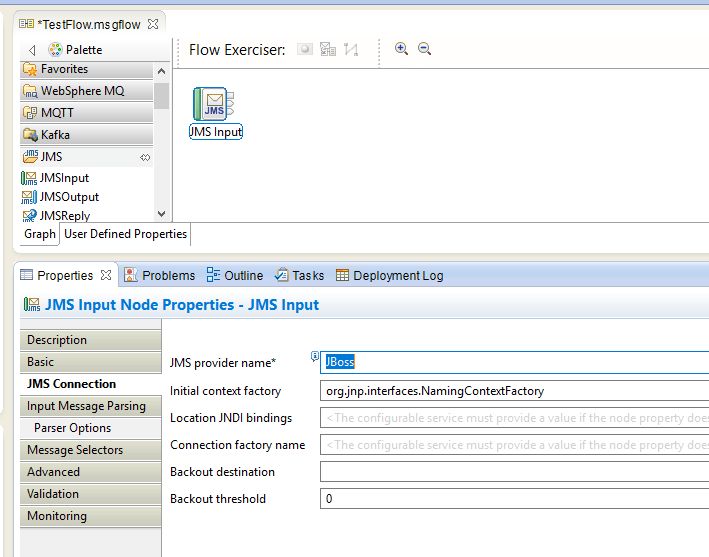Viewport: 709px width, 557px height.
Task: Open the Message Selectors section
Action: pos(90,450)
